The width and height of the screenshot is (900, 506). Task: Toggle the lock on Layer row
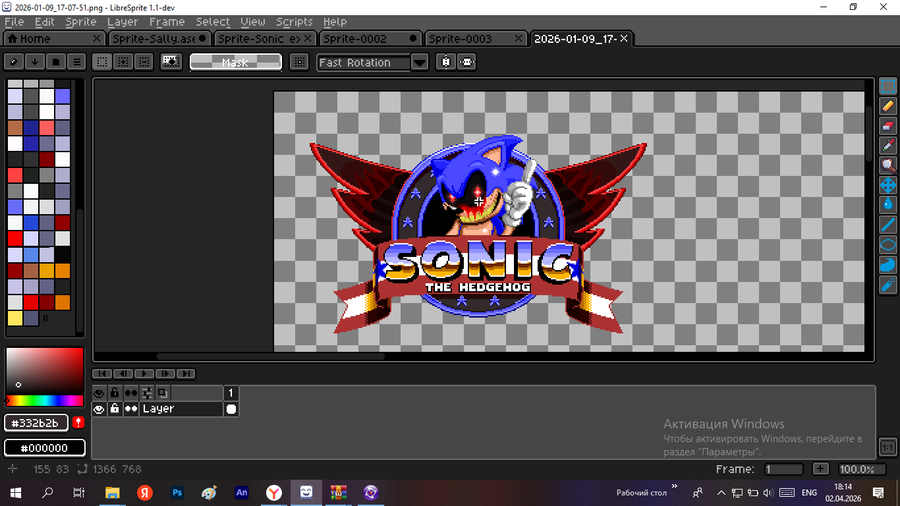pyautogui.click(x=115, y=409)
